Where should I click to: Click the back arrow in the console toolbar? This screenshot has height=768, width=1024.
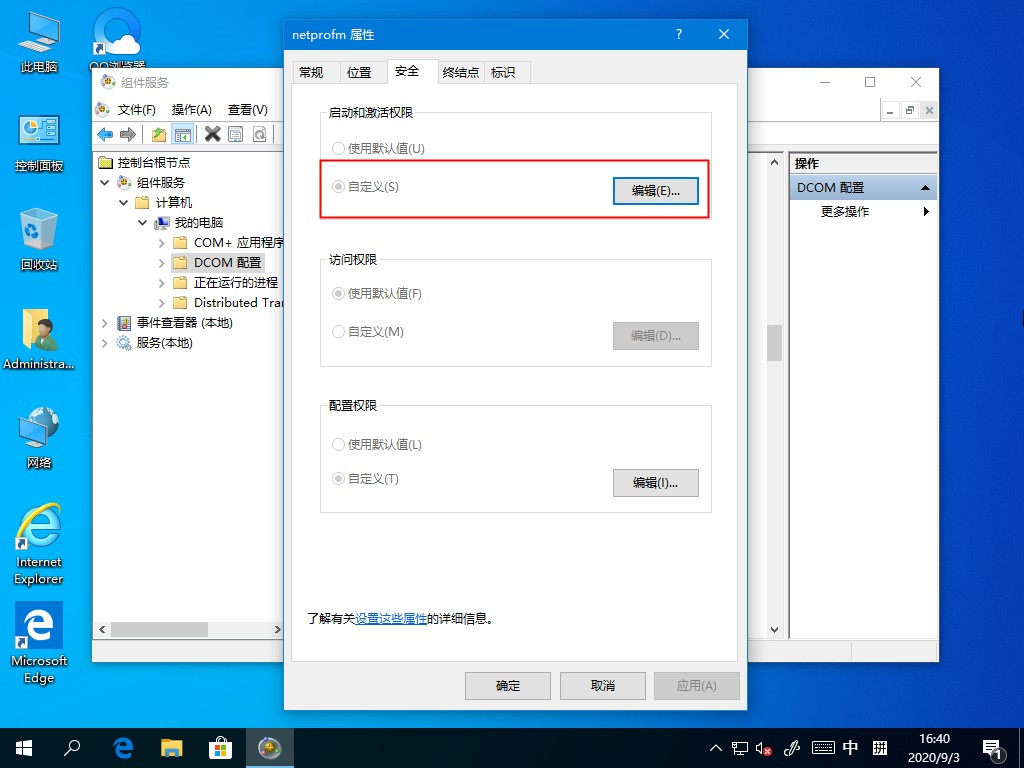coord(105,135)
